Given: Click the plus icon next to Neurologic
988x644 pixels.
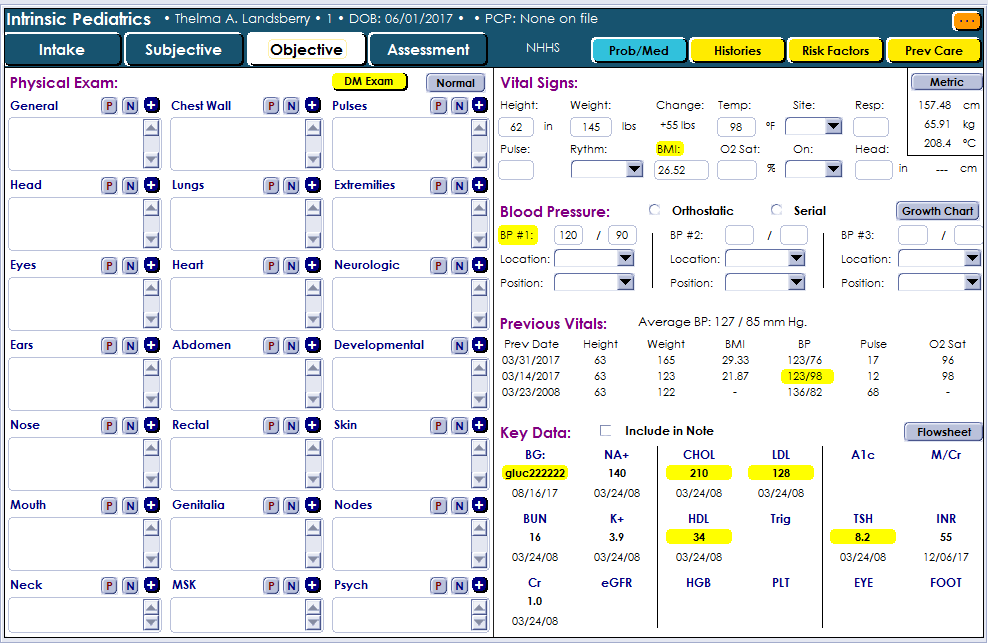Looking at the screenshot, I should coord(476,266).
